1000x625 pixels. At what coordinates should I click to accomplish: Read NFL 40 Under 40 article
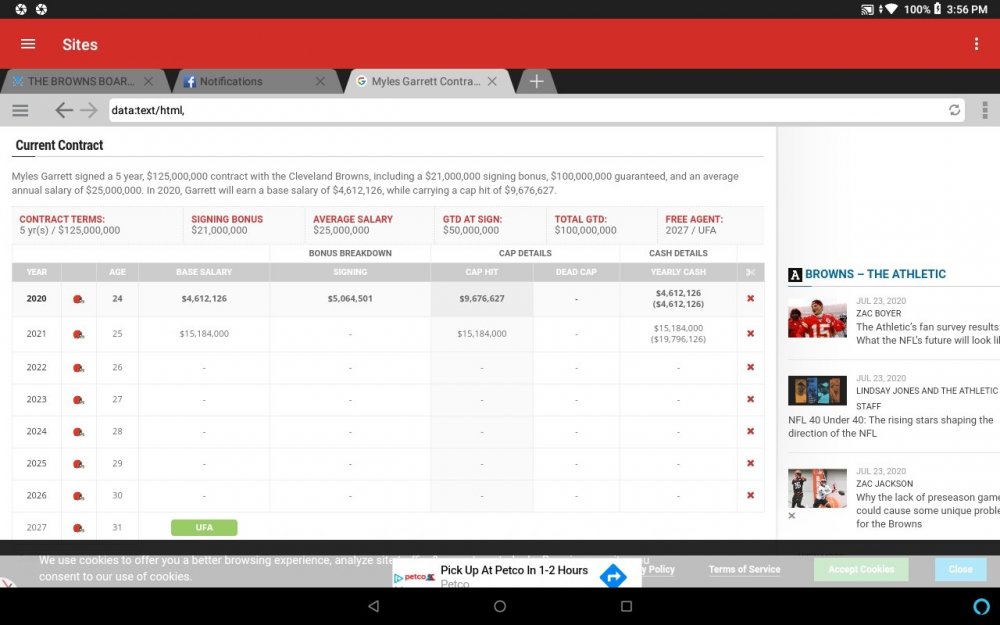tap(890, 427)
